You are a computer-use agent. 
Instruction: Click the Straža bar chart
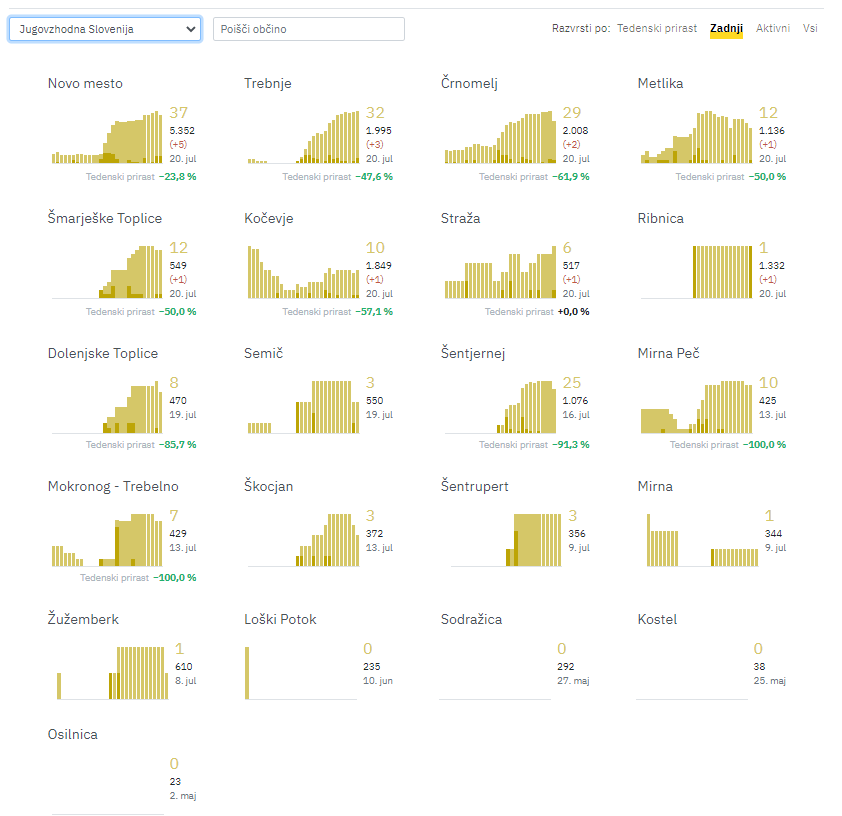[x=500, y=272]
